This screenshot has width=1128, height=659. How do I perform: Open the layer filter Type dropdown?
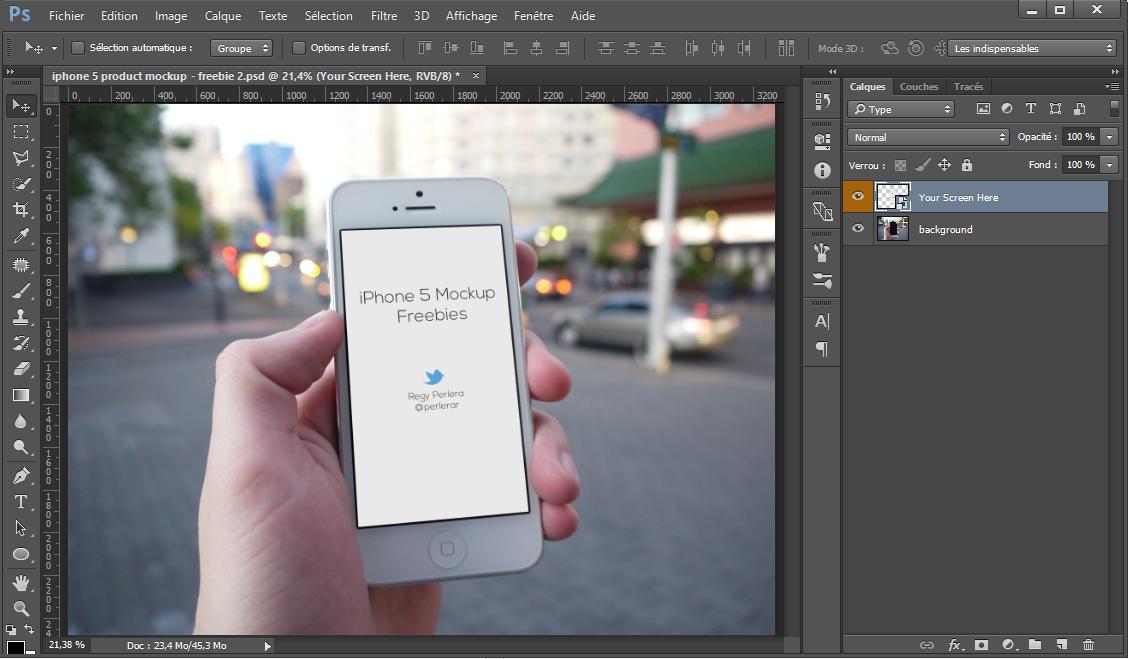point(901,109)
